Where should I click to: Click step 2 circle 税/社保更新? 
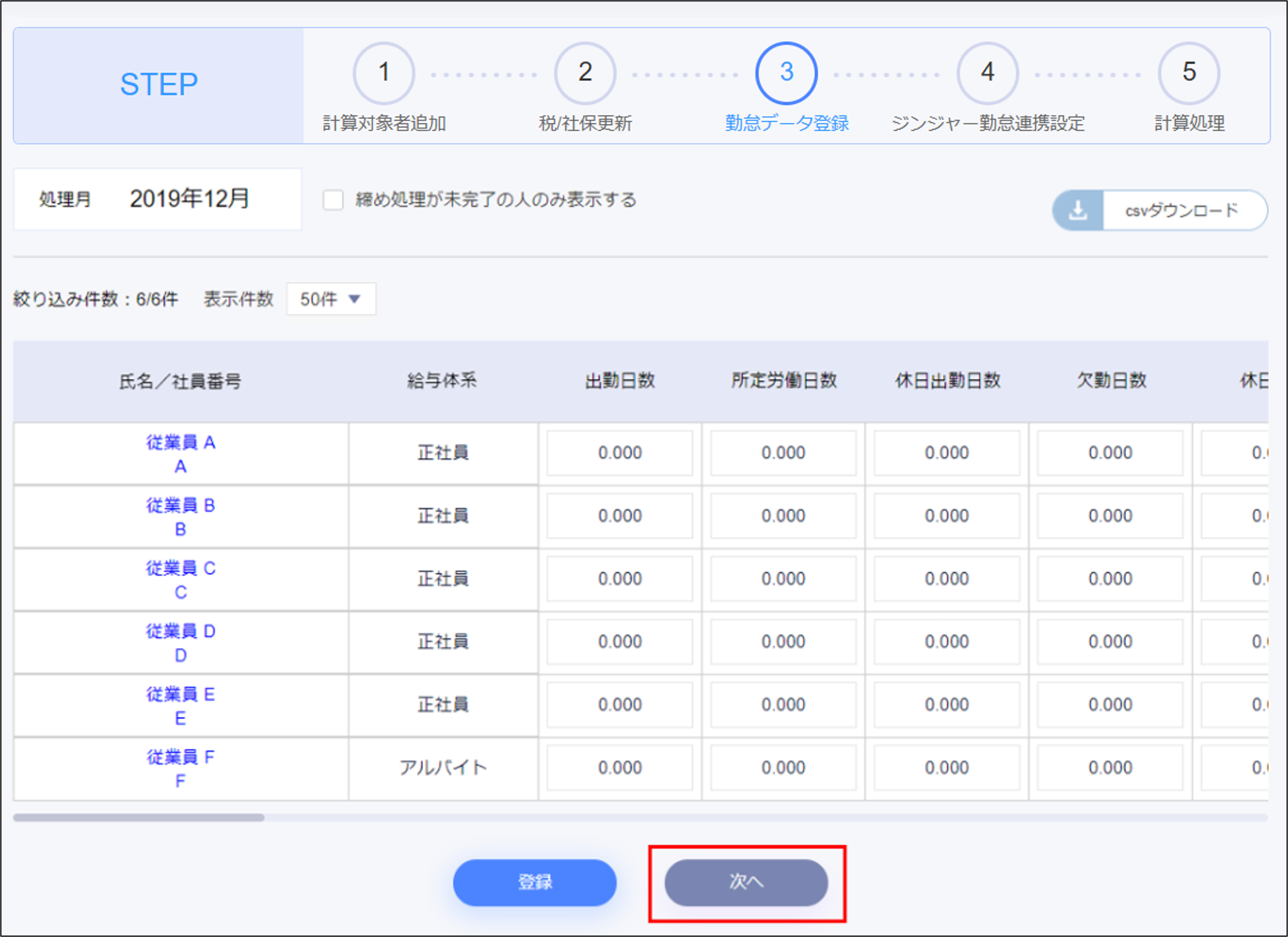[585, 73]
